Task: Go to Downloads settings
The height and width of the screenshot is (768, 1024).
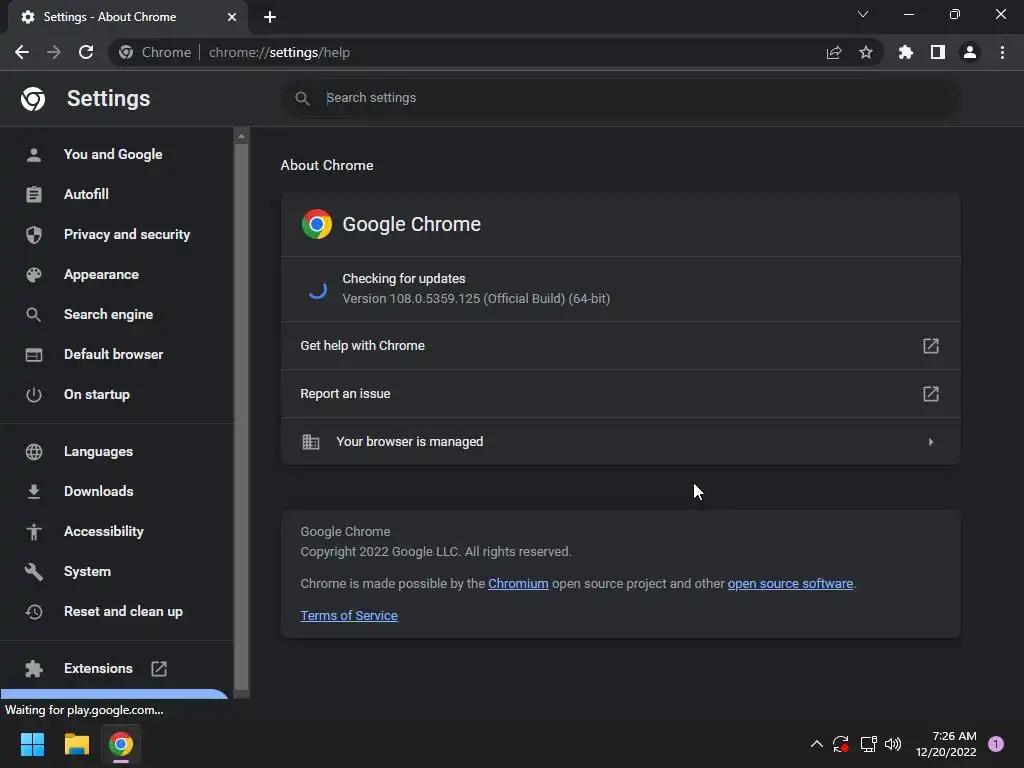Action: tap(116, 491)
